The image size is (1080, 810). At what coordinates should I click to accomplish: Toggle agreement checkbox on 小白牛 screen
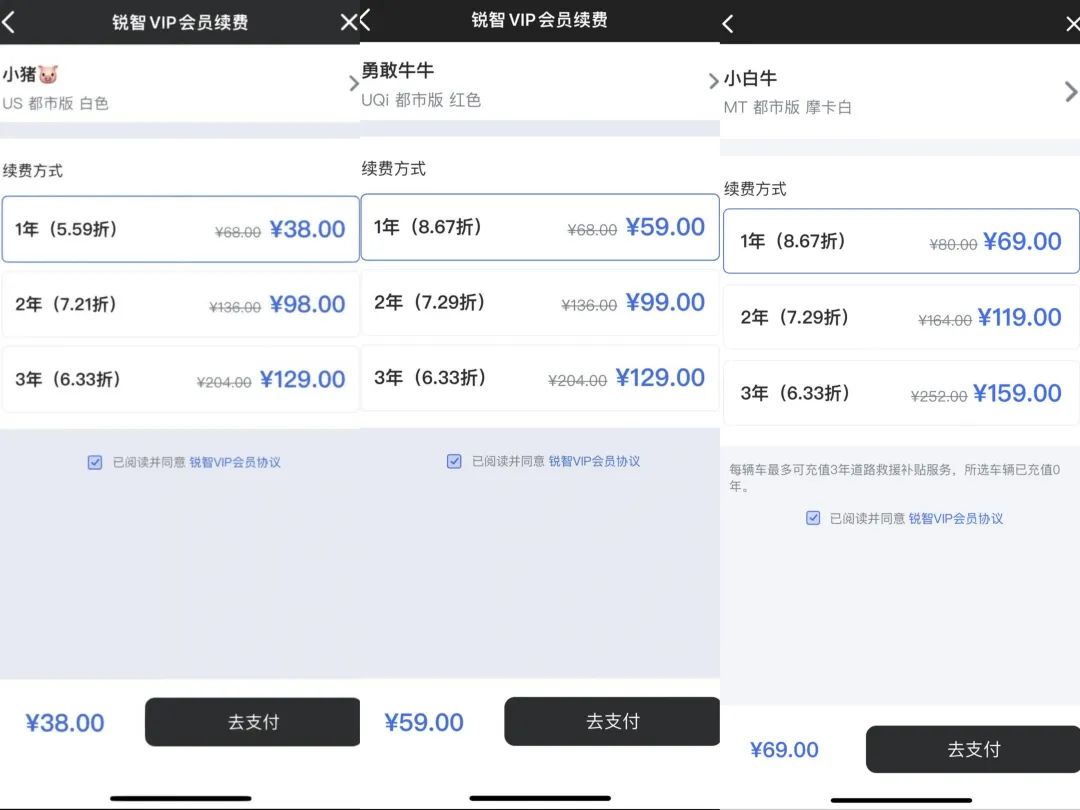tap(813, 518)
